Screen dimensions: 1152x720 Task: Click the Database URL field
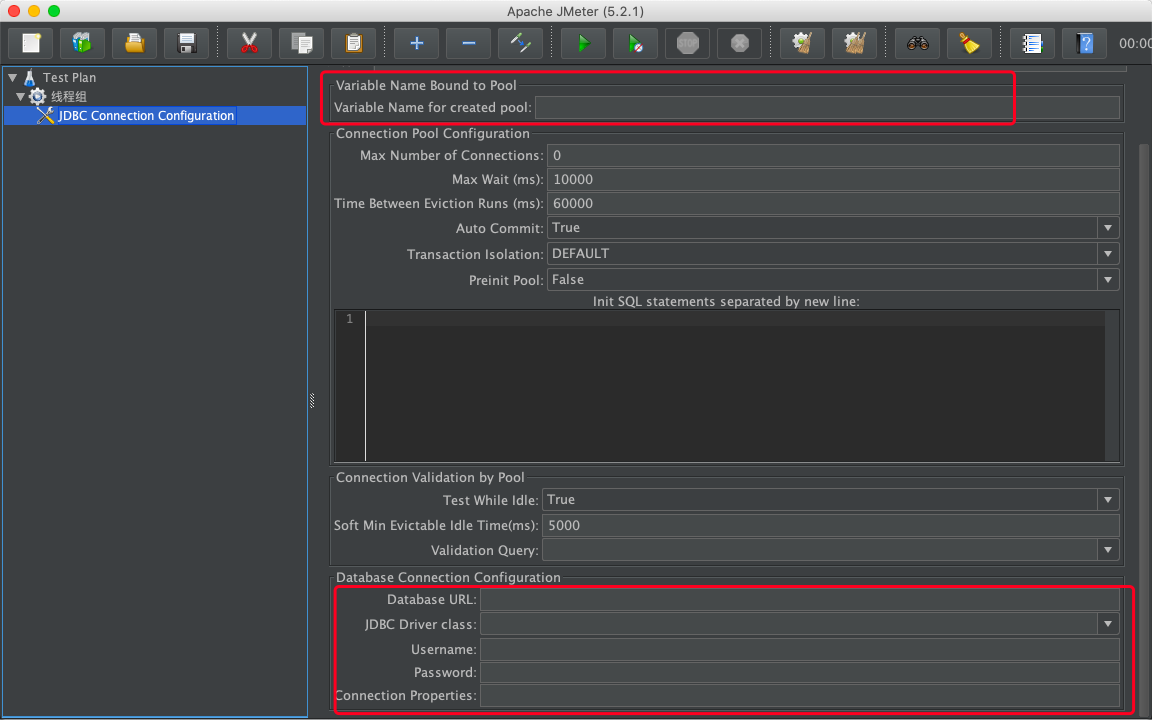[800, 600]
